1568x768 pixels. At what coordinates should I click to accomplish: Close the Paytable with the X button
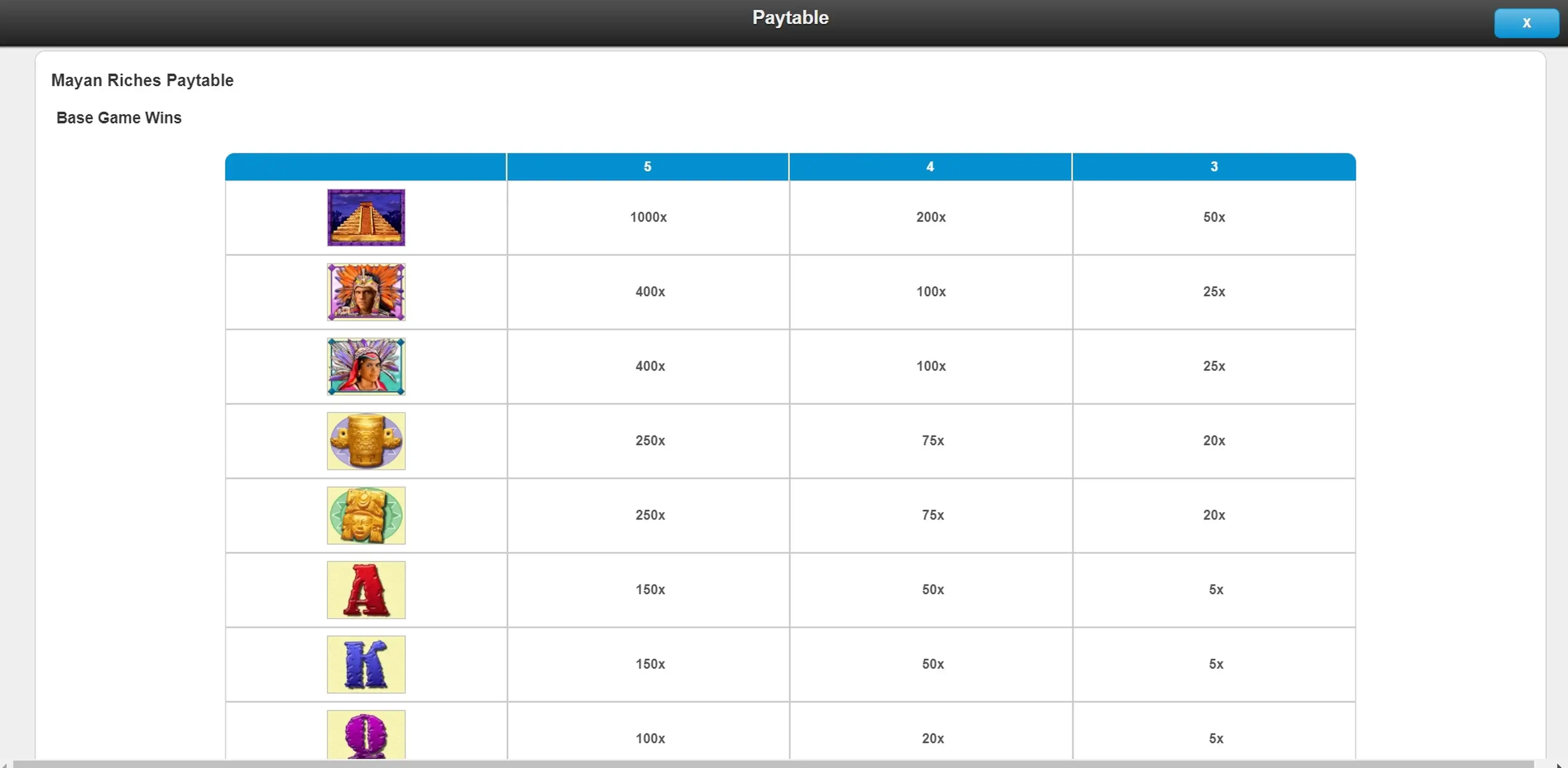point(1526,23)
